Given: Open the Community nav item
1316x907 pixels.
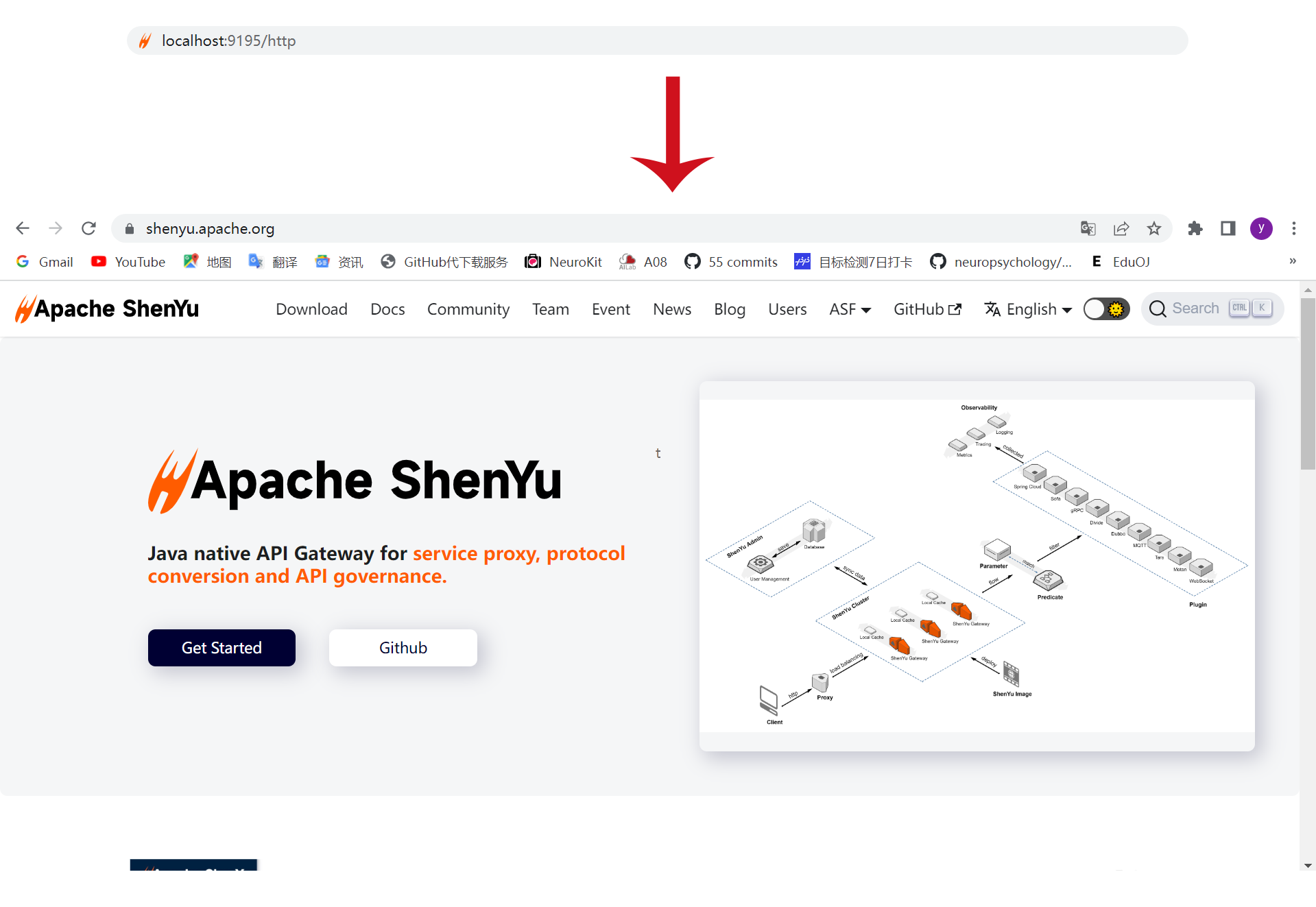Looking at the screenshot, I should pos(468,309).
